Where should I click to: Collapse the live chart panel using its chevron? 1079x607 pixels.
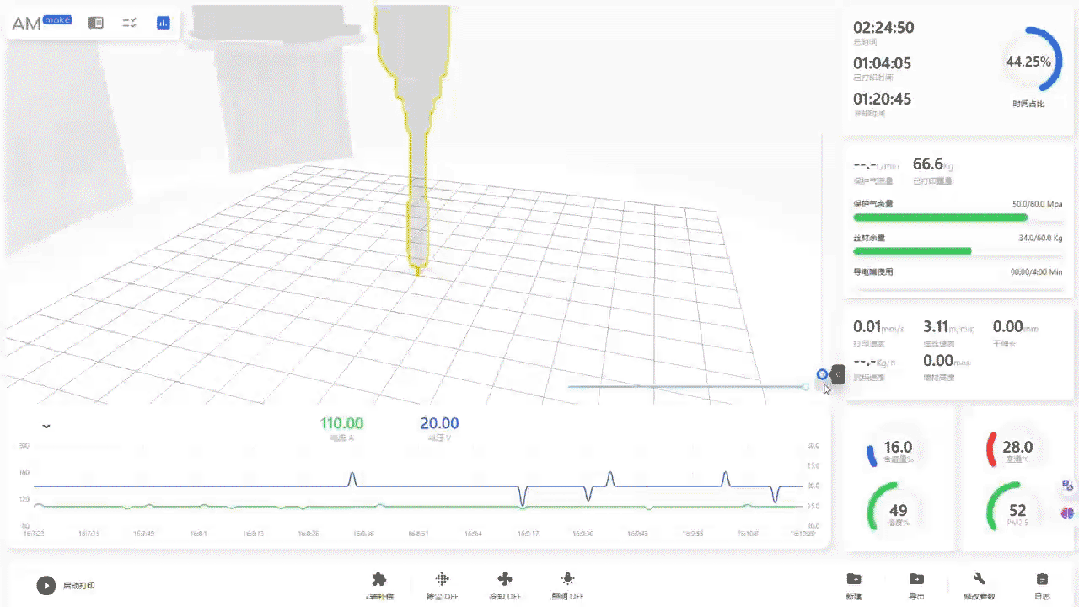(x=46, y=425)
